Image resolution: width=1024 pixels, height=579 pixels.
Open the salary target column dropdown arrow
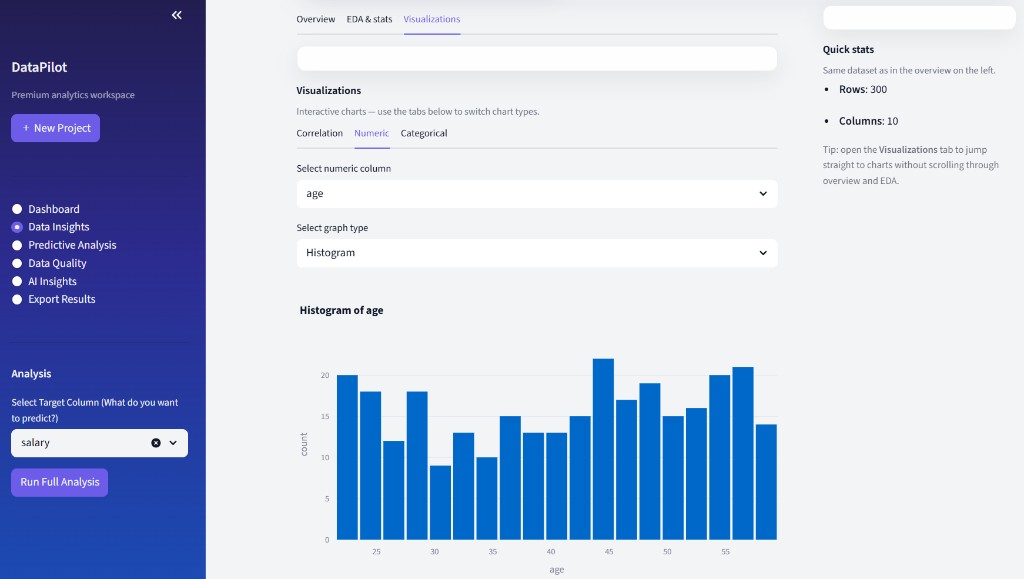(x=173, y=443)
